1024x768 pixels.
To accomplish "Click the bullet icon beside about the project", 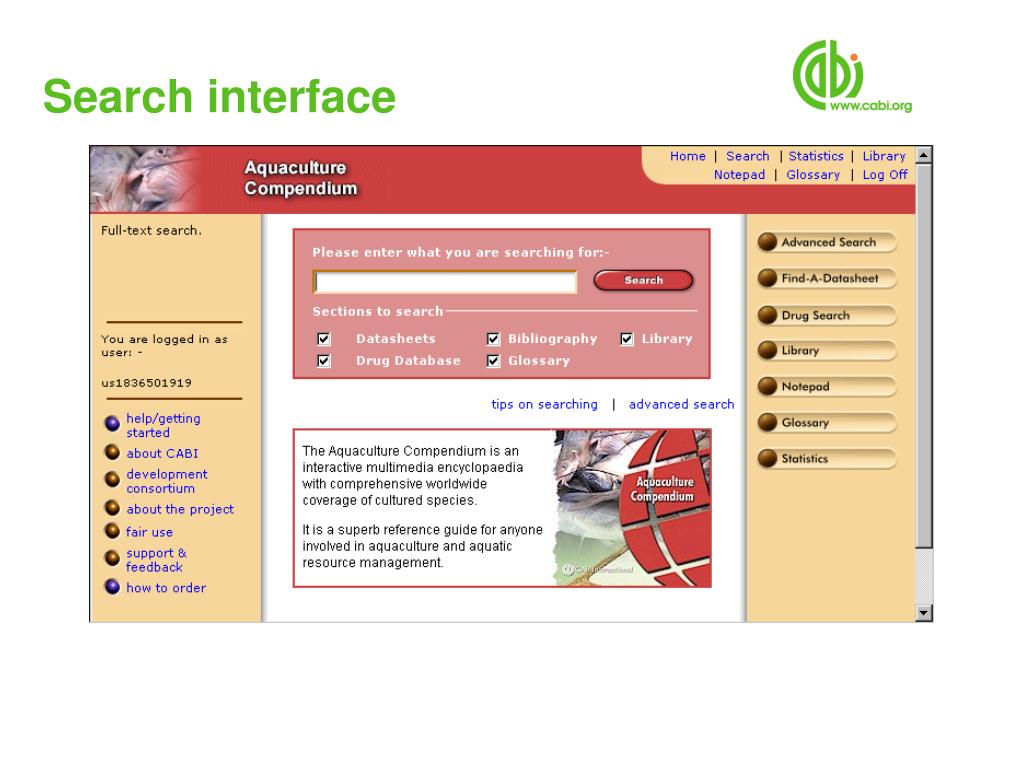I will pyautogui.click(x=112, y=508).
